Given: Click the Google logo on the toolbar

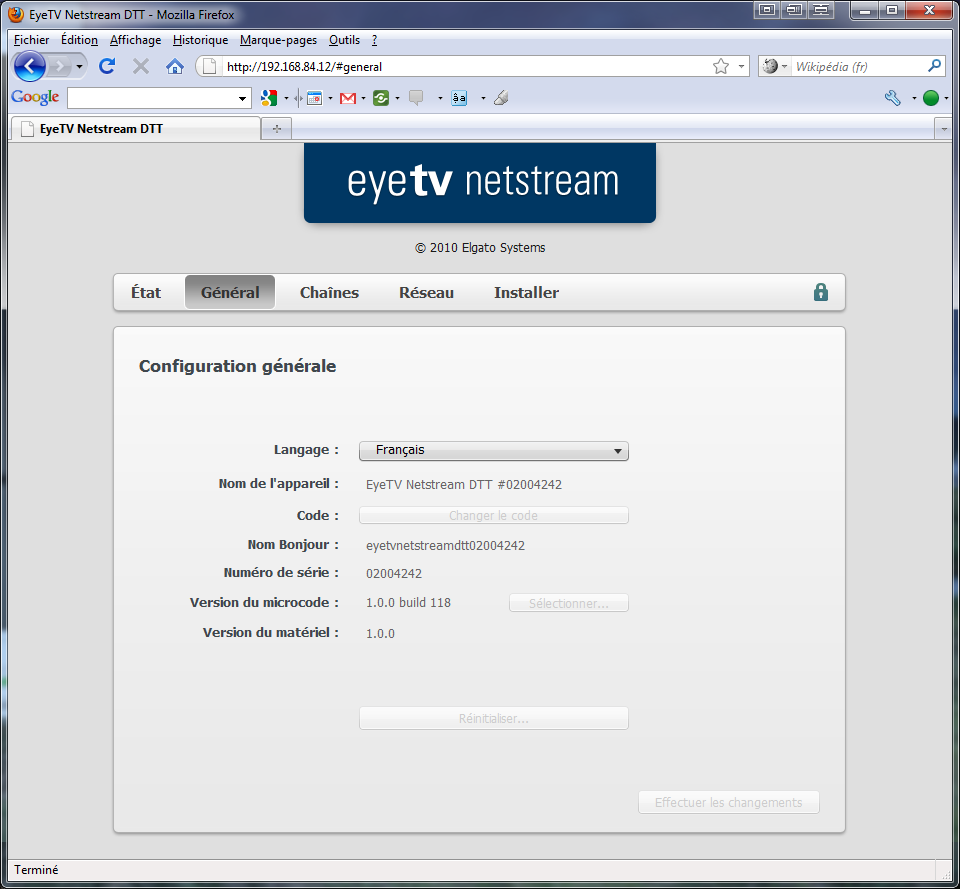Looking at the screenshot, I should (x=35, y=97).
